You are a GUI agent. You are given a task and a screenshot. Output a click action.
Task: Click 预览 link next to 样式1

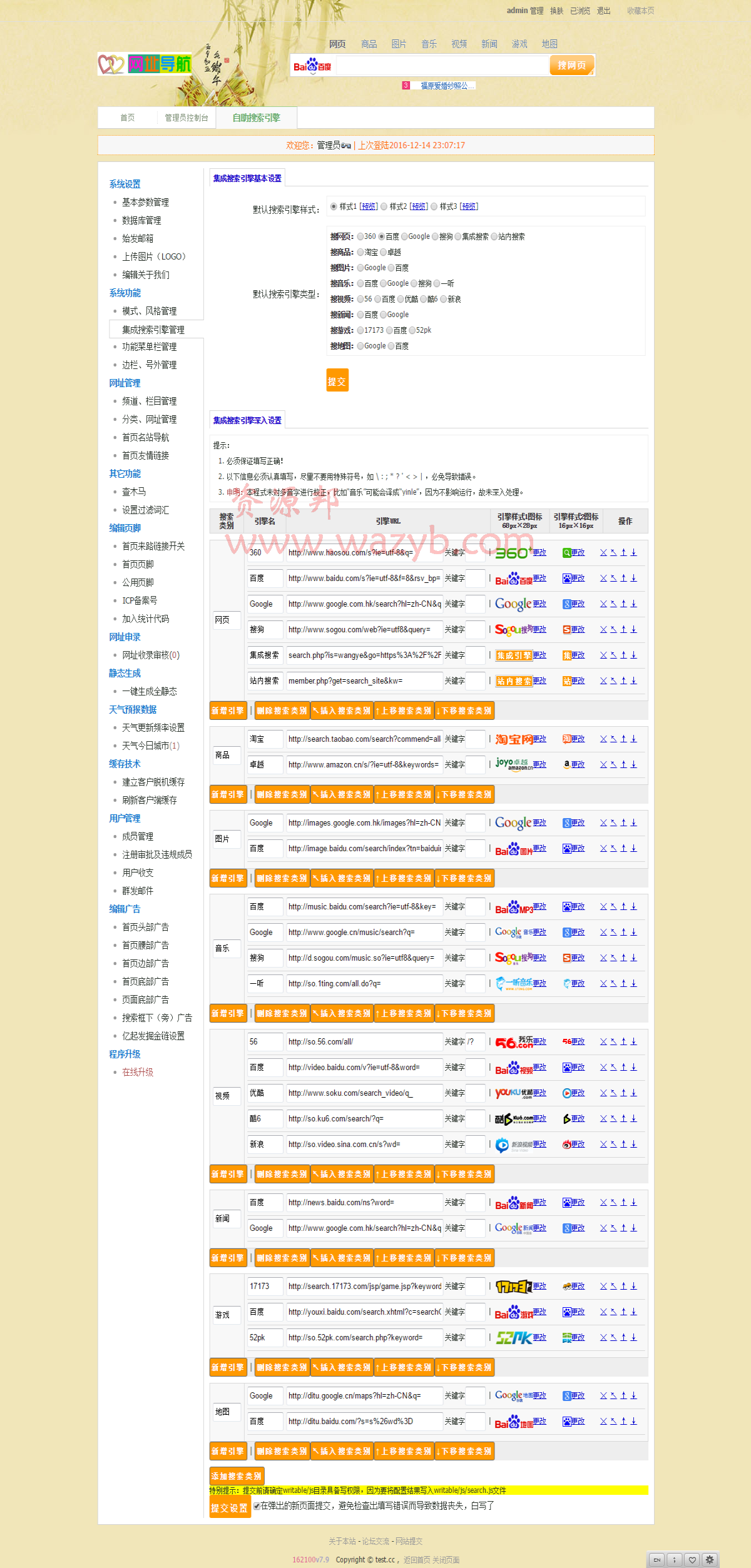coord(369,206)
